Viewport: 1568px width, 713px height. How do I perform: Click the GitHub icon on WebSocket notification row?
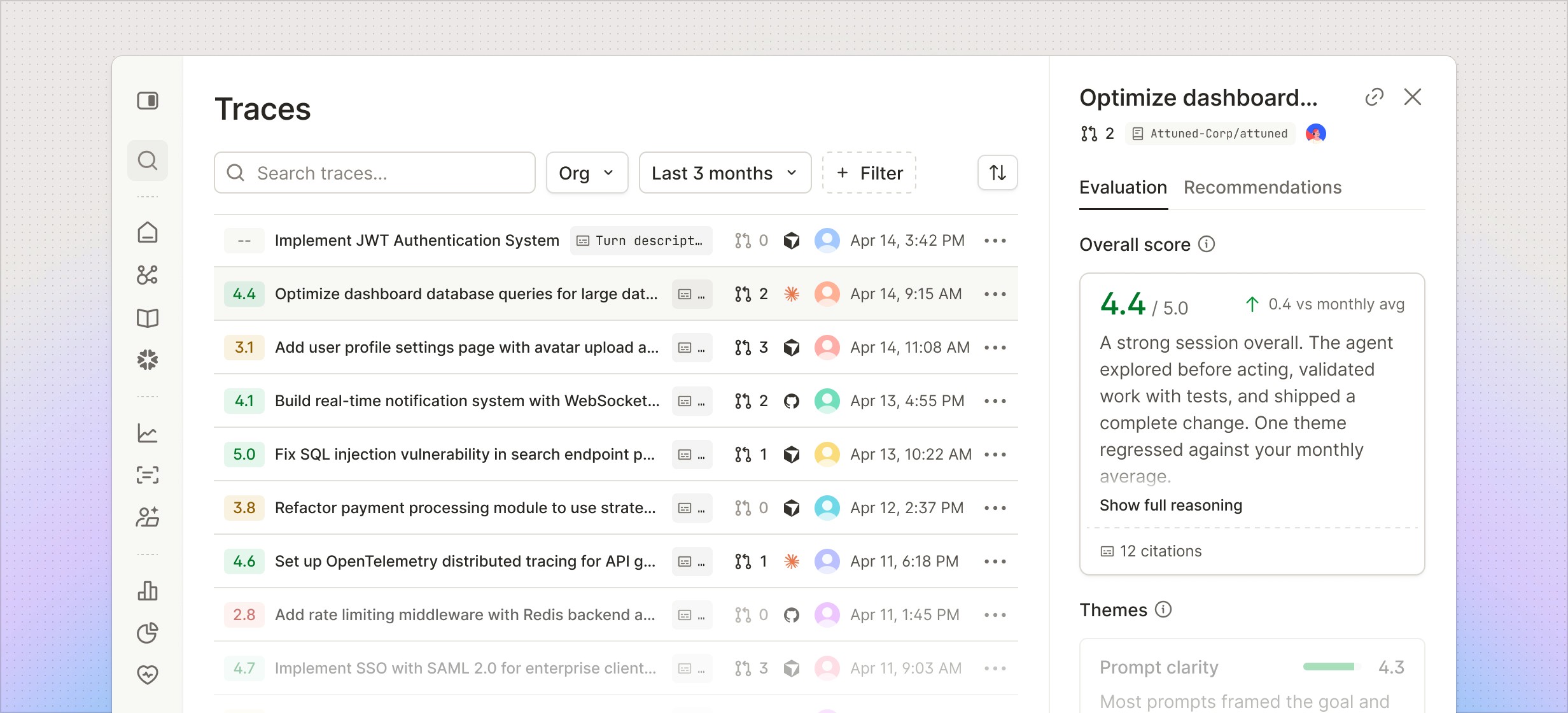click(x=792, y=401)
